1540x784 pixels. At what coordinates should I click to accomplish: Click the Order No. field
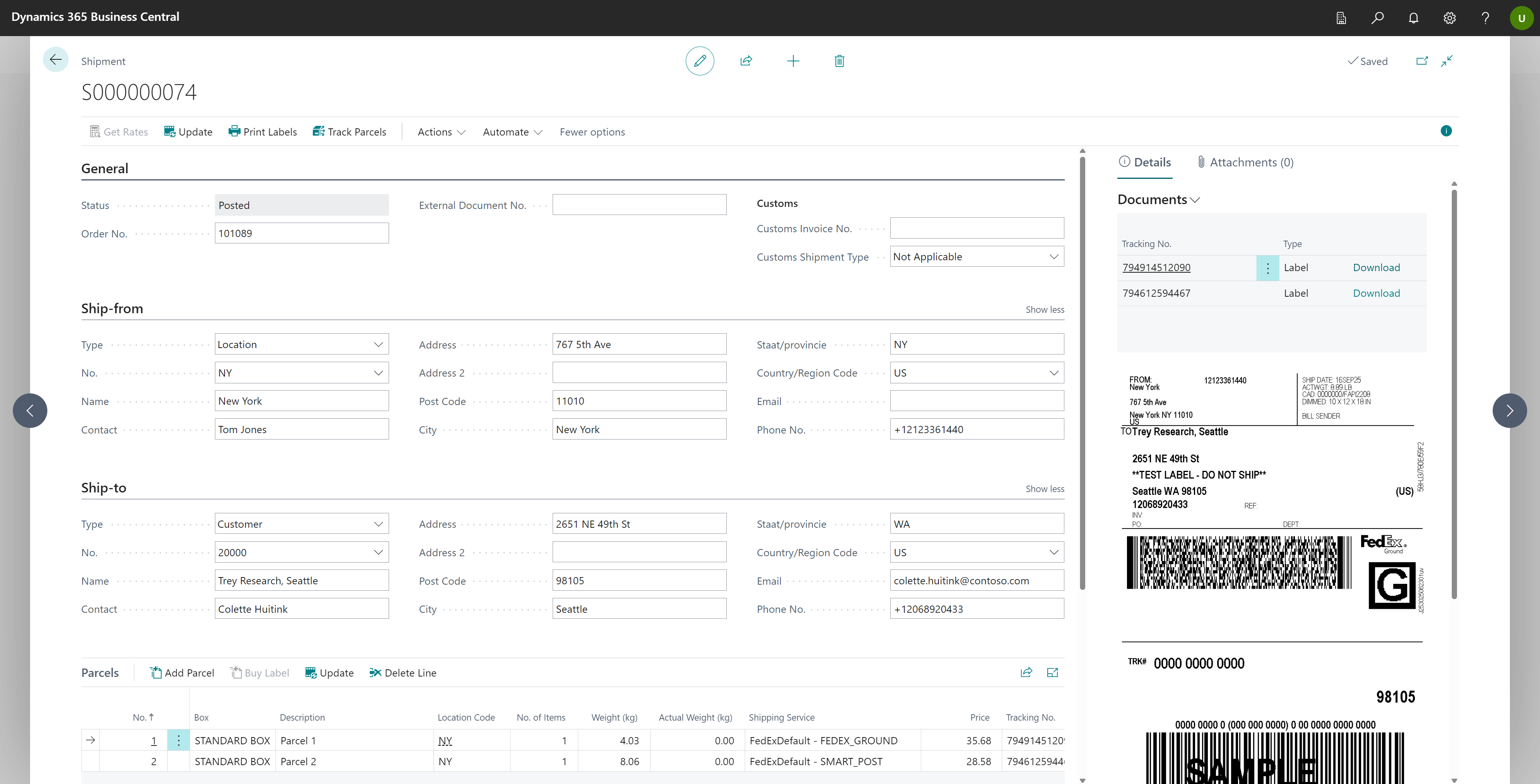[x=301, y=233]
